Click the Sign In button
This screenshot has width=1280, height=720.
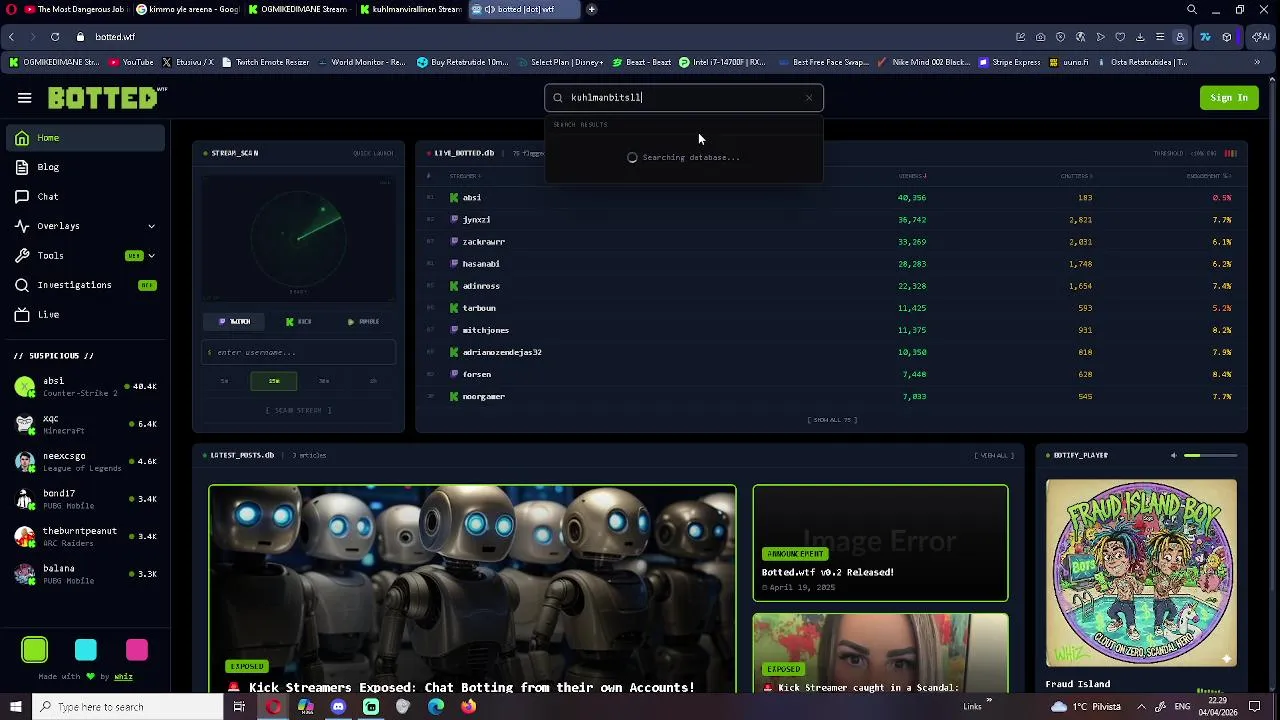click(x=1228, y=98)
